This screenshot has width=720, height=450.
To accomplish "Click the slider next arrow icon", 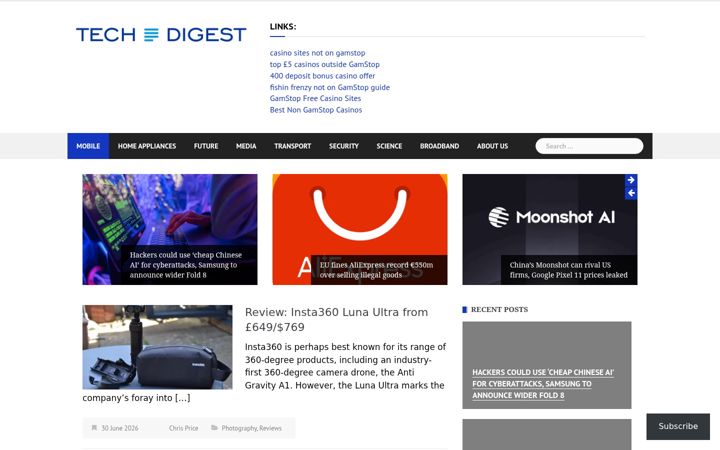I will 631,180.
